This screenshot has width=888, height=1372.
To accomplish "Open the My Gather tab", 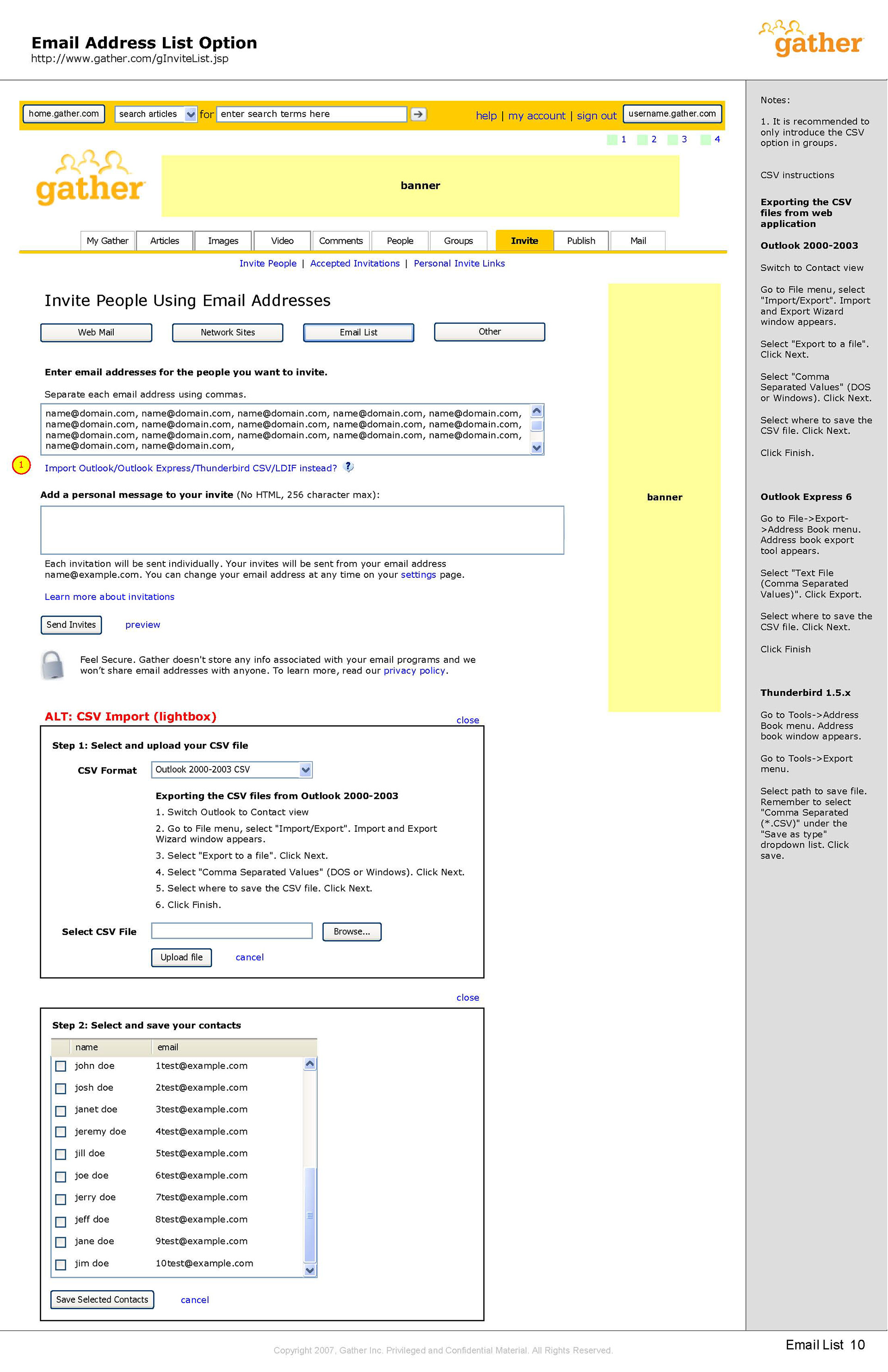I will pyautogui.click(x=107, y=241).
